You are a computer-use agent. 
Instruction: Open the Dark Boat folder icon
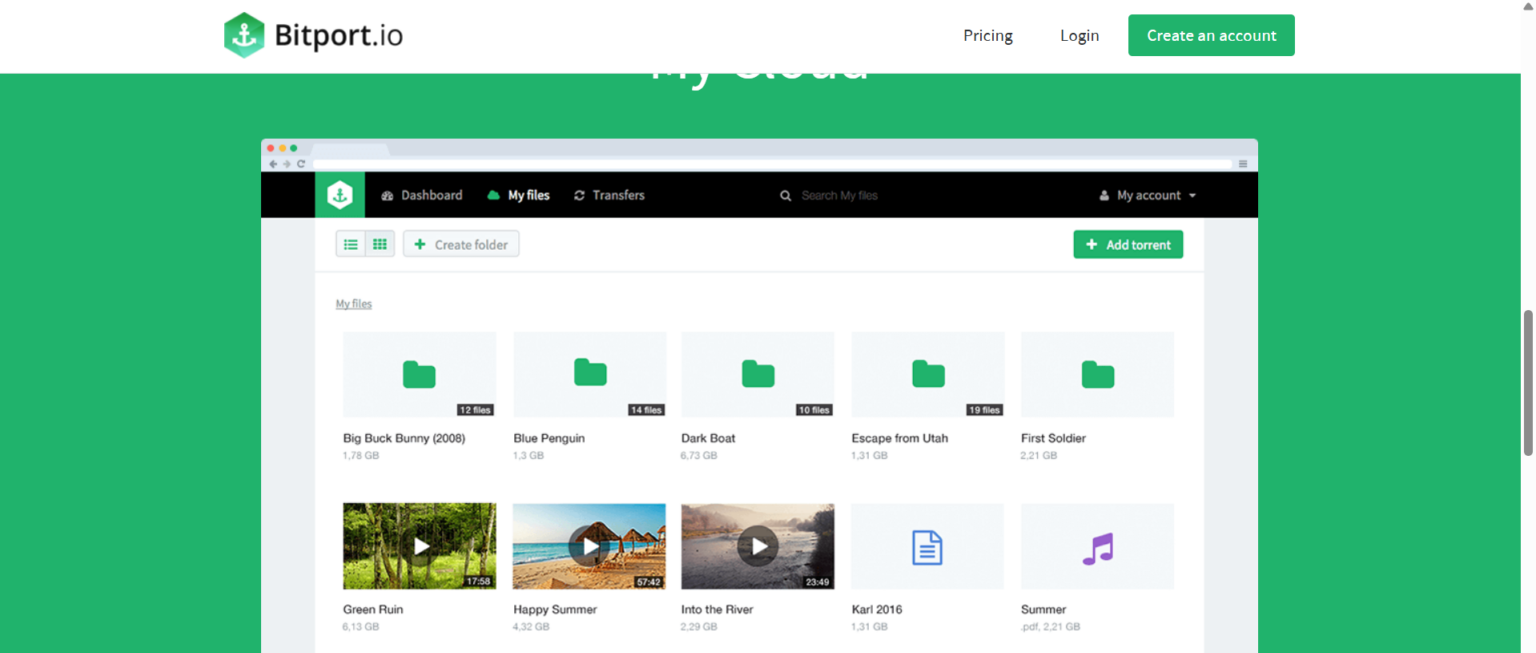[757, 374]
